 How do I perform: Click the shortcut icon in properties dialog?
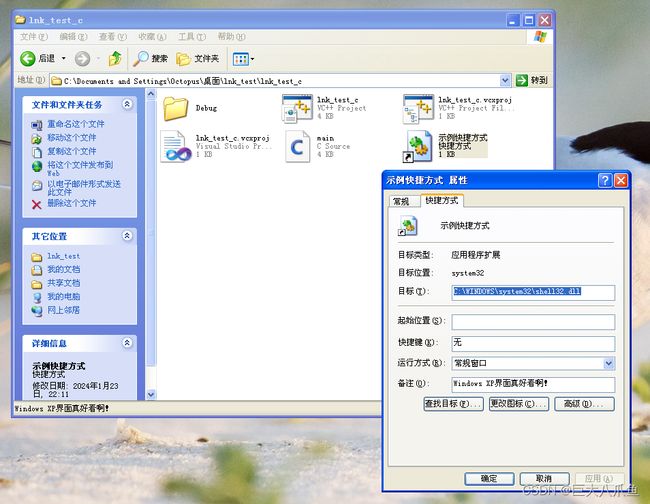click(408, 226)
